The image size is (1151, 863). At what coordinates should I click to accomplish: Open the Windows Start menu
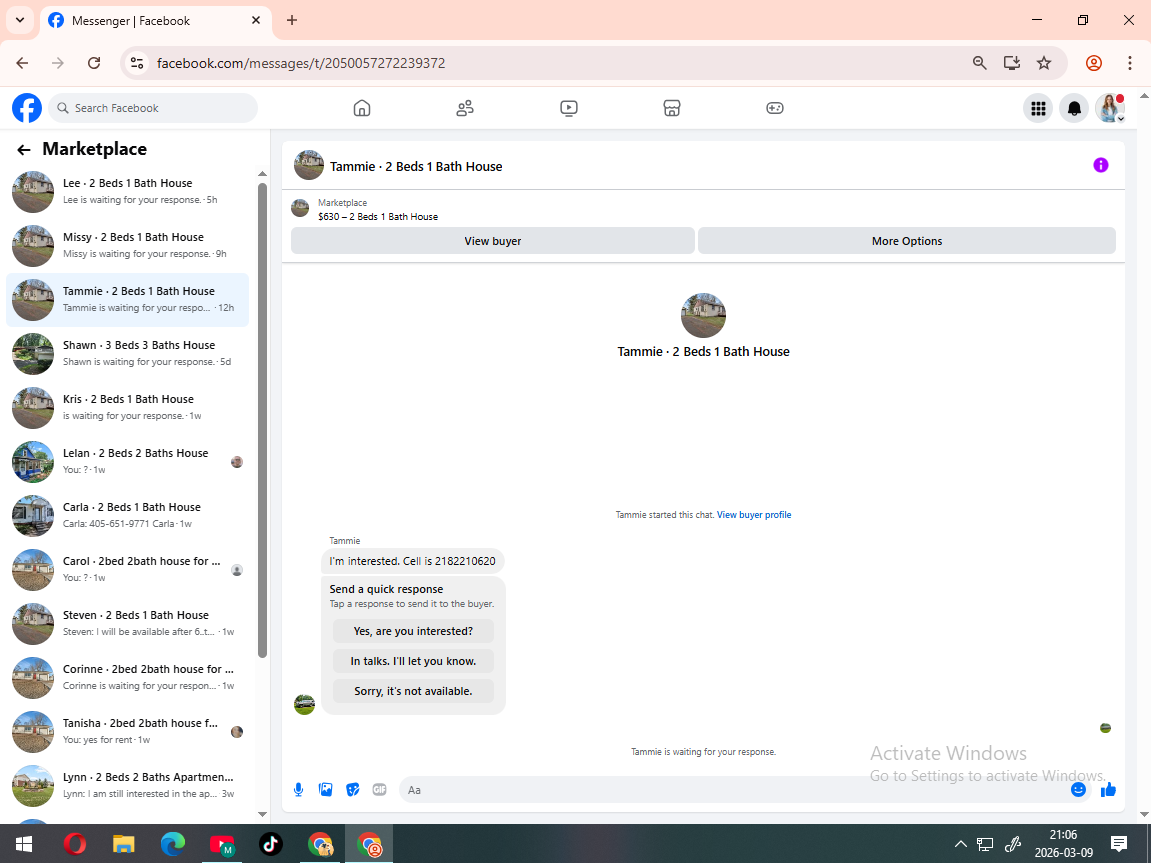click(x=23, y=845)
